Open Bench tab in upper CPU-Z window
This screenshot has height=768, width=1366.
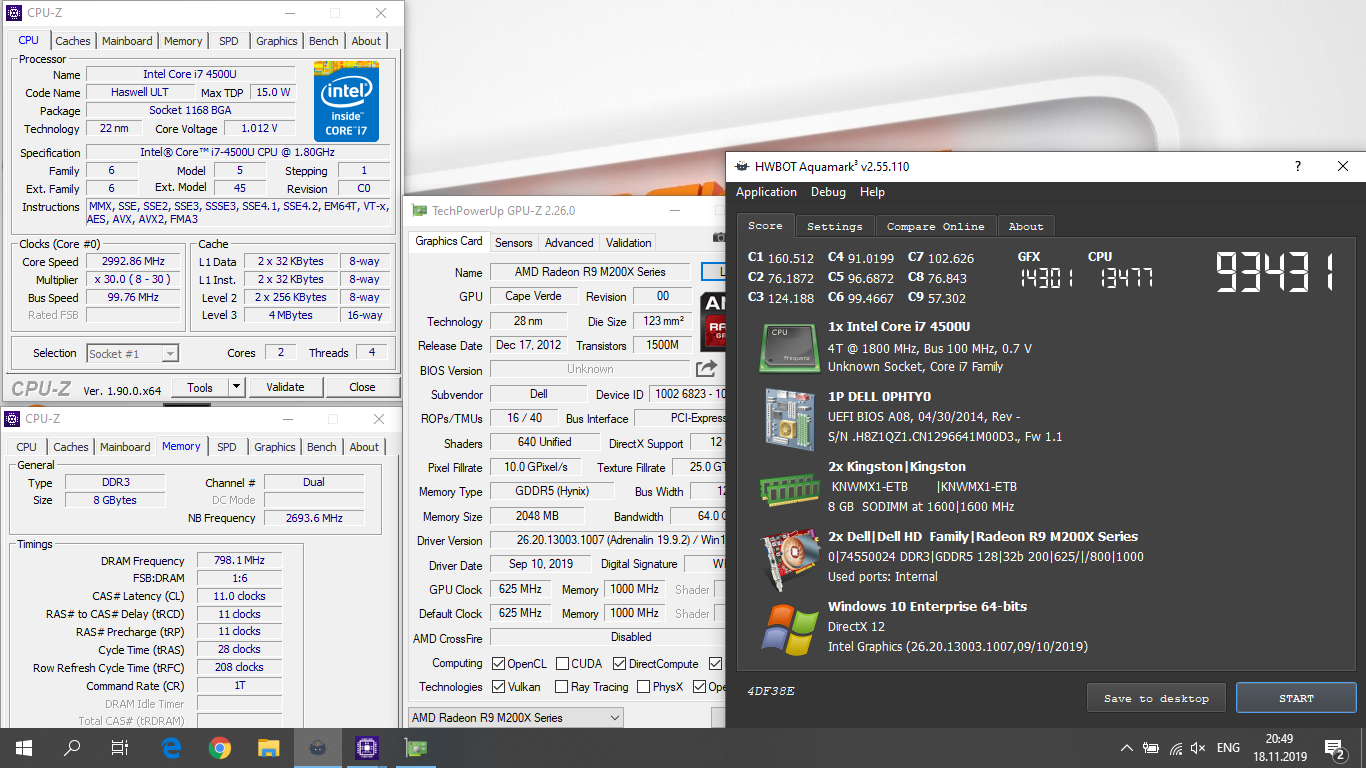point(323,41)
